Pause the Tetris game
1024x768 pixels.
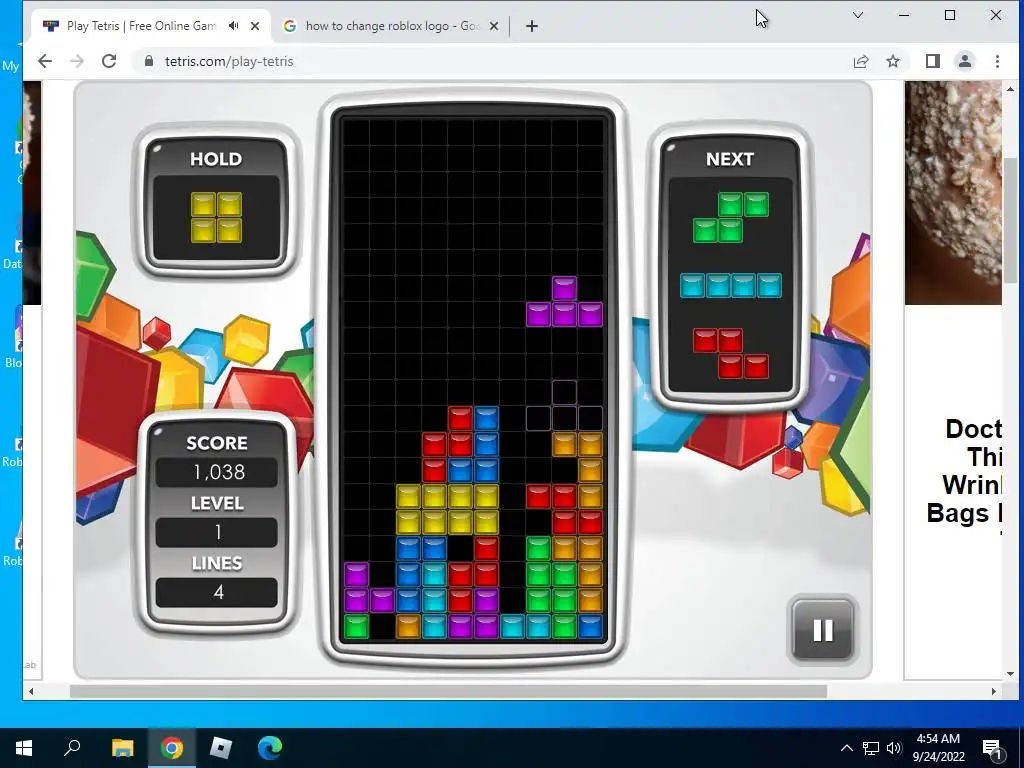tap(822, 630)
